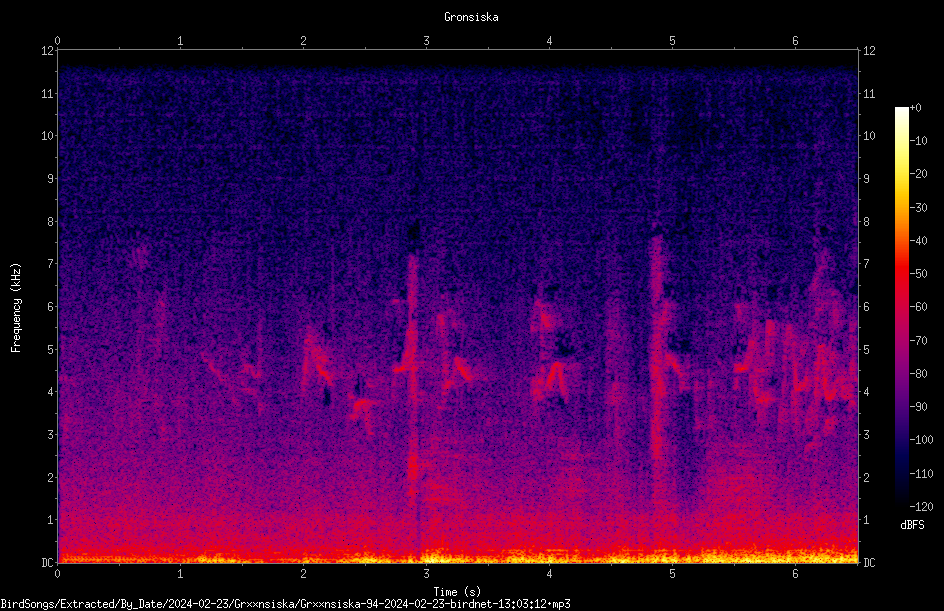Click the file path text at bottom

(x=285, y=604)
